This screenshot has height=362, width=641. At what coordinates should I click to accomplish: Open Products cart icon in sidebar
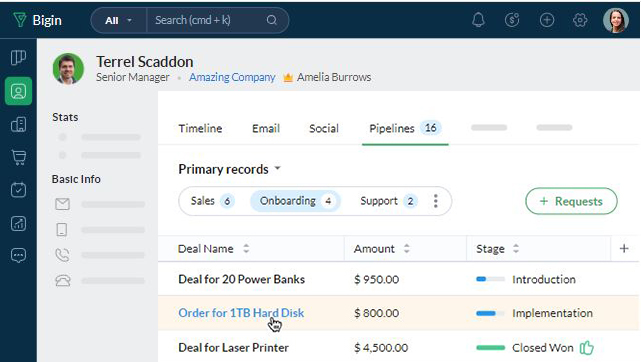18,157
